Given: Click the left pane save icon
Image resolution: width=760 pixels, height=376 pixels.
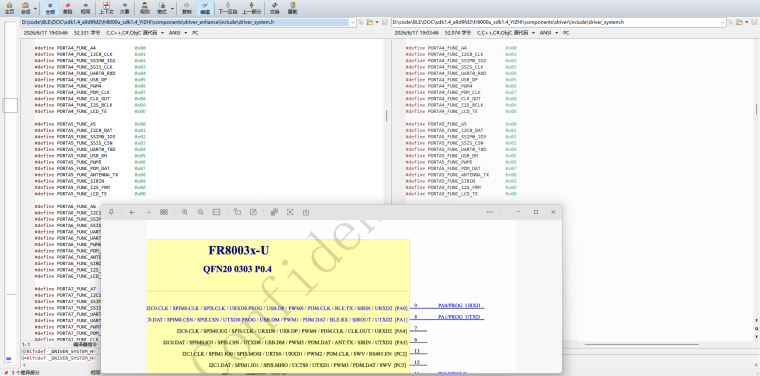Looking at the screenshot, I should [x=385, y=22].
